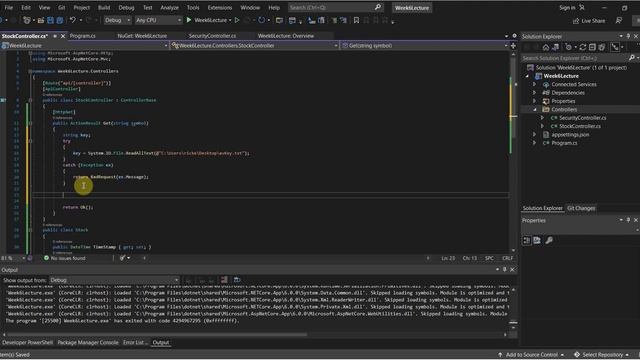Open the Show output from Debug dropdown
This screenshot has height=360, width=640.
pos(114,280)
